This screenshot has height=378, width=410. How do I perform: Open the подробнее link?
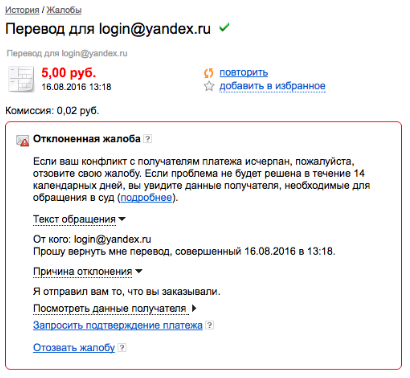tap(146, 198)
